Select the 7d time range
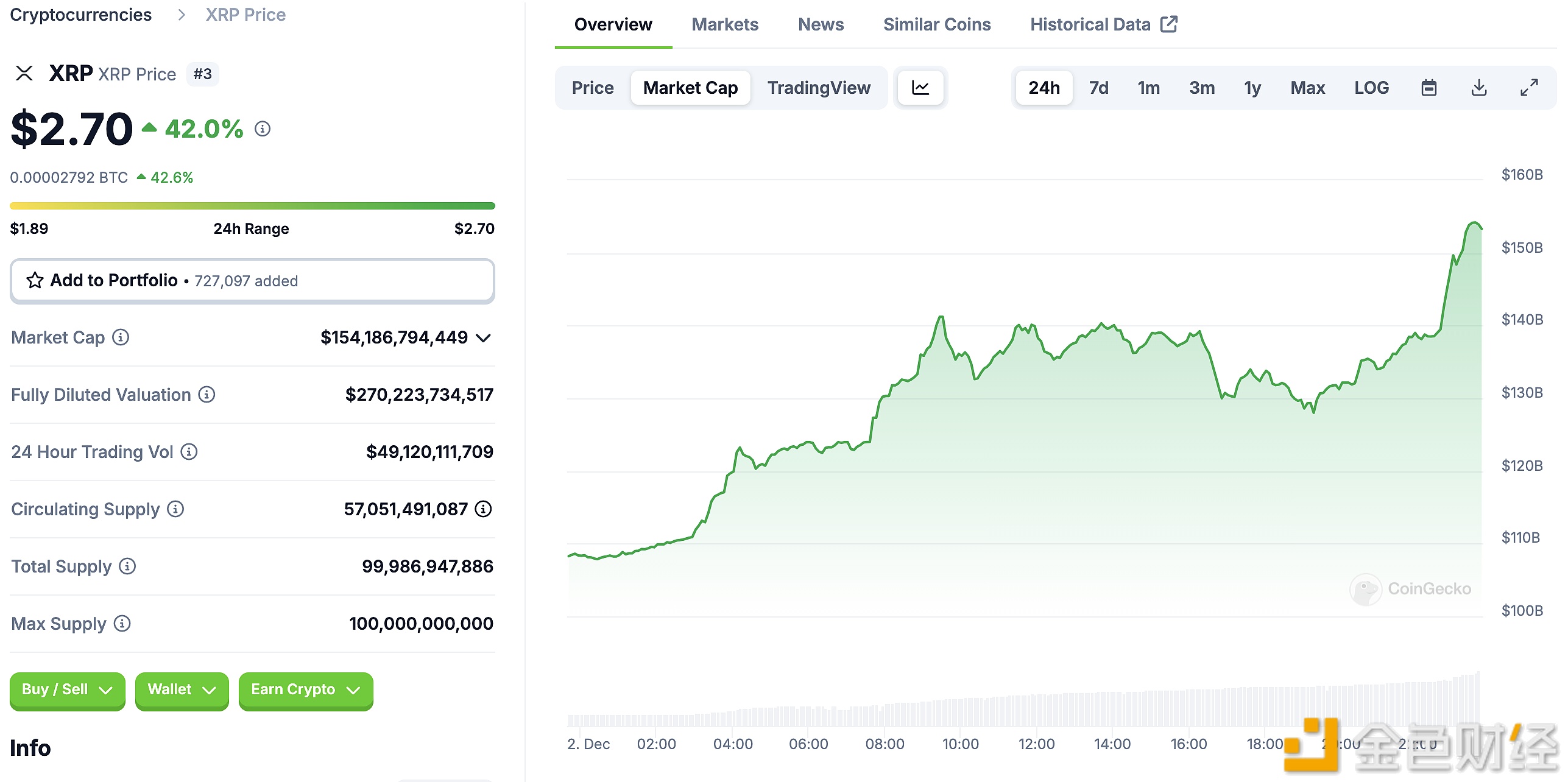This screenshot has width=1568, height=782. (x=1098, y=88)
